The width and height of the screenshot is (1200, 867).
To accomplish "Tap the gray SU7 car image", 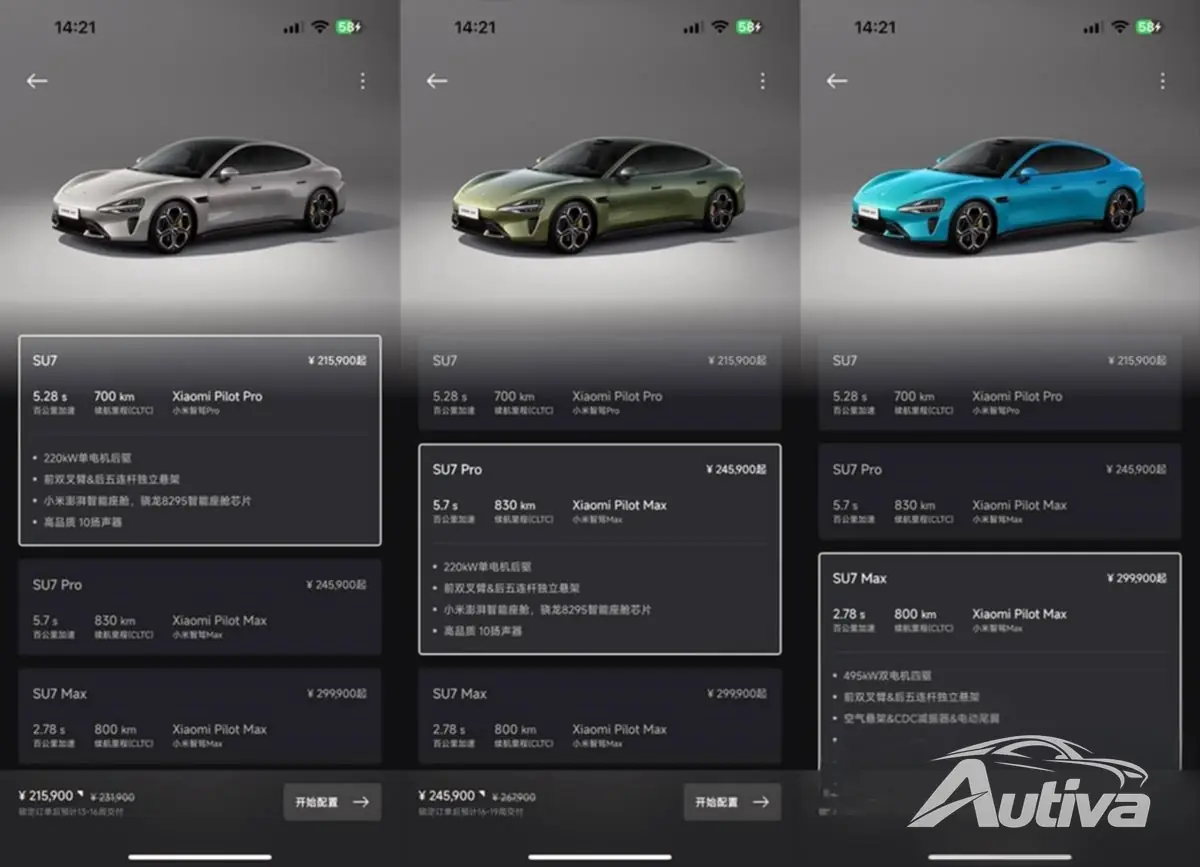I will [x=198, y=196].
